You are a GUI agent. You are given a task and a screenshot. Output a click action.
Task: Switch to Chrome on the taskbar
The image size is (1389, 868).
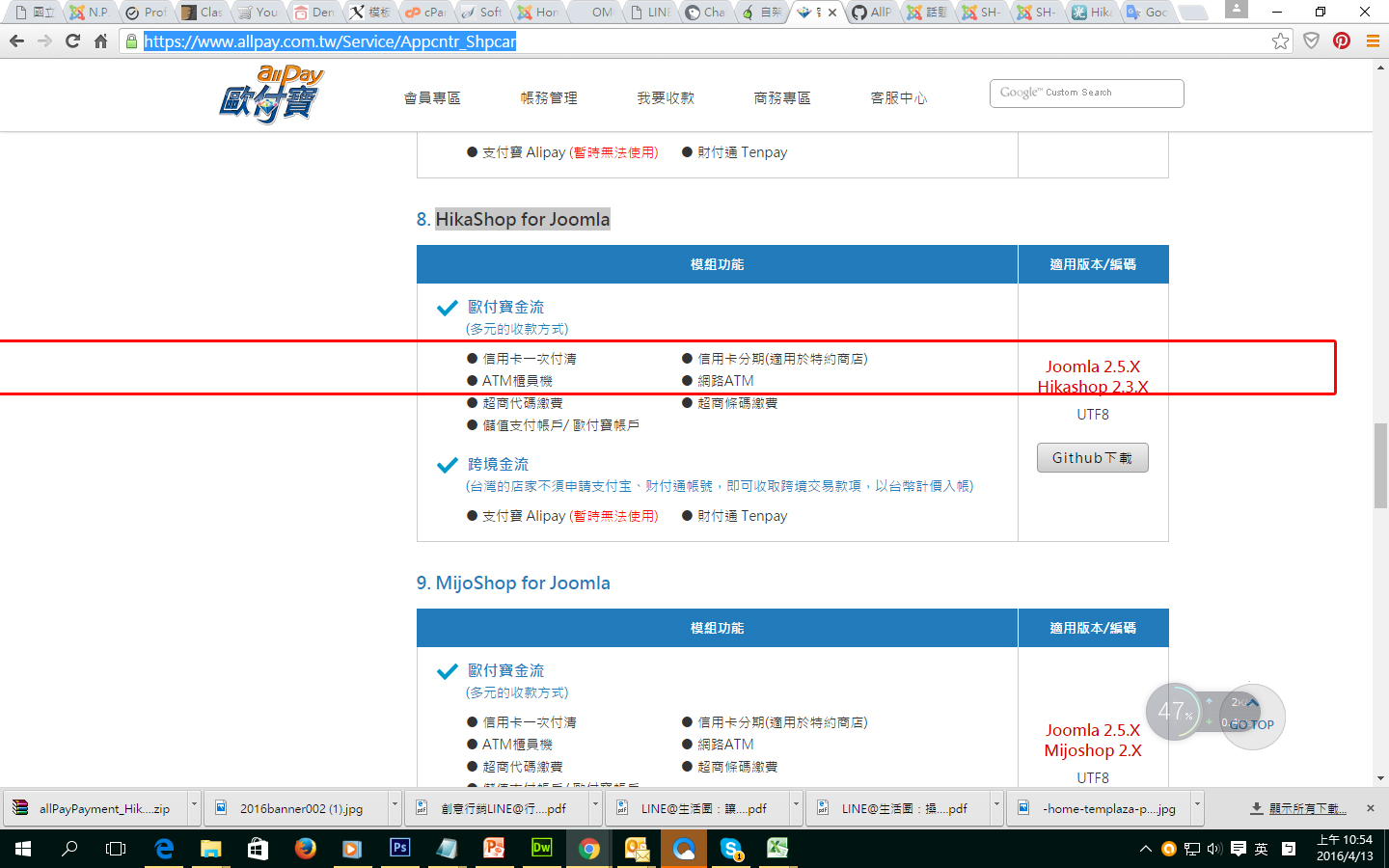point(588,849)
